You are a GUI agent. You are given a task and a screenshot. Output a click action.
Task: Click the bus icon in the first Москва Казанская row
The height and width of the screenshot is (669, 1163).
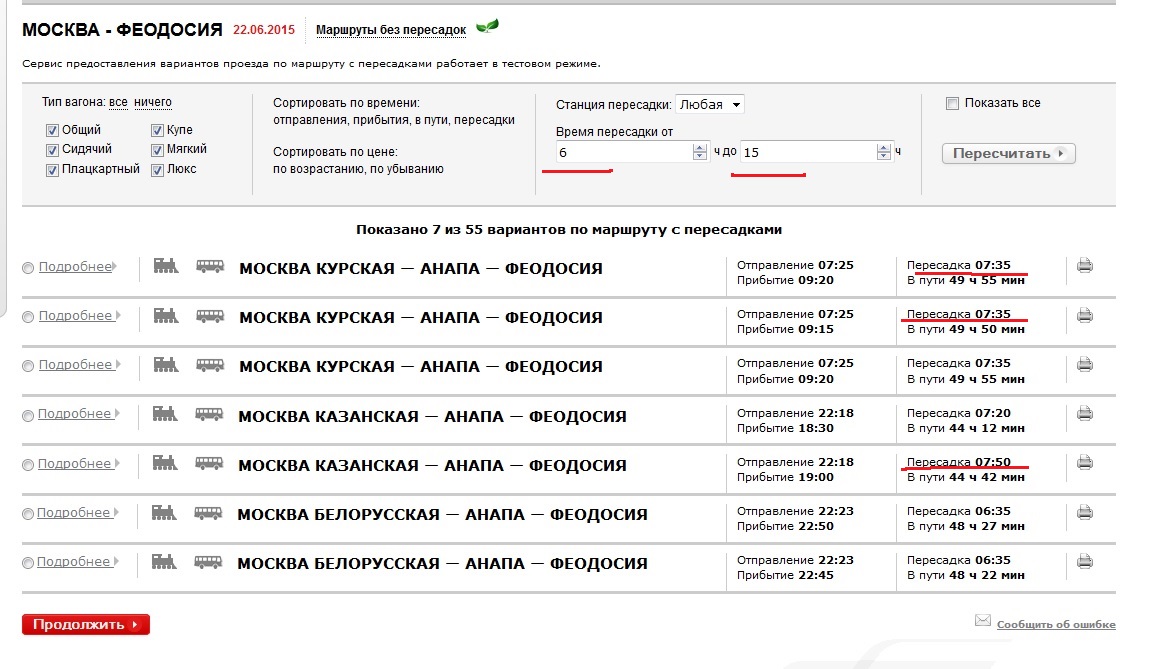(209, 414)
